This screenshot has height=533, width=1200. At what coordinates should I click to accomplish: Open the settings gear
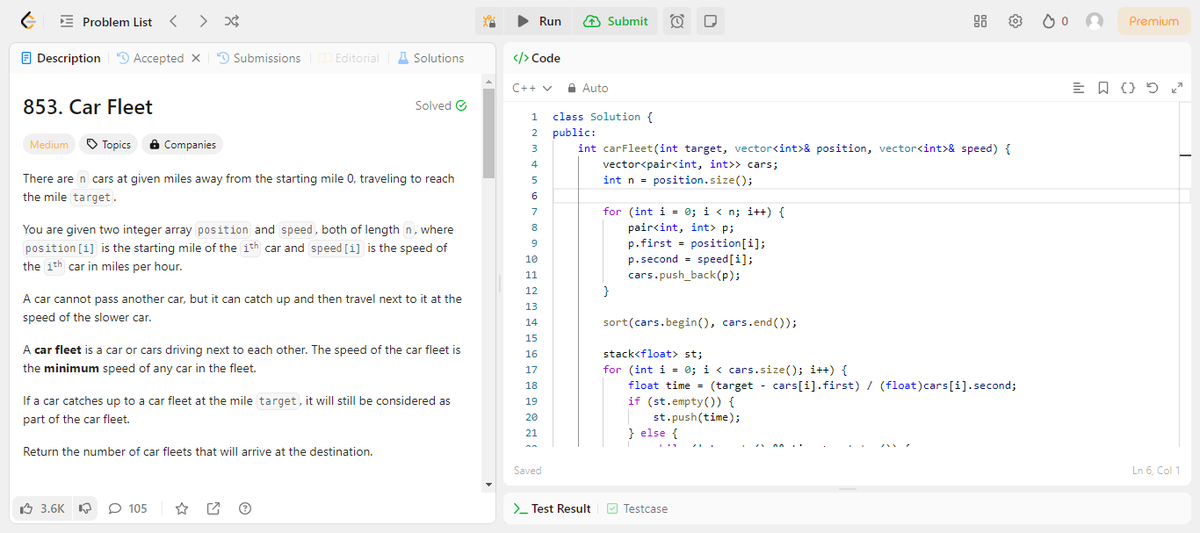(1016, 21)
